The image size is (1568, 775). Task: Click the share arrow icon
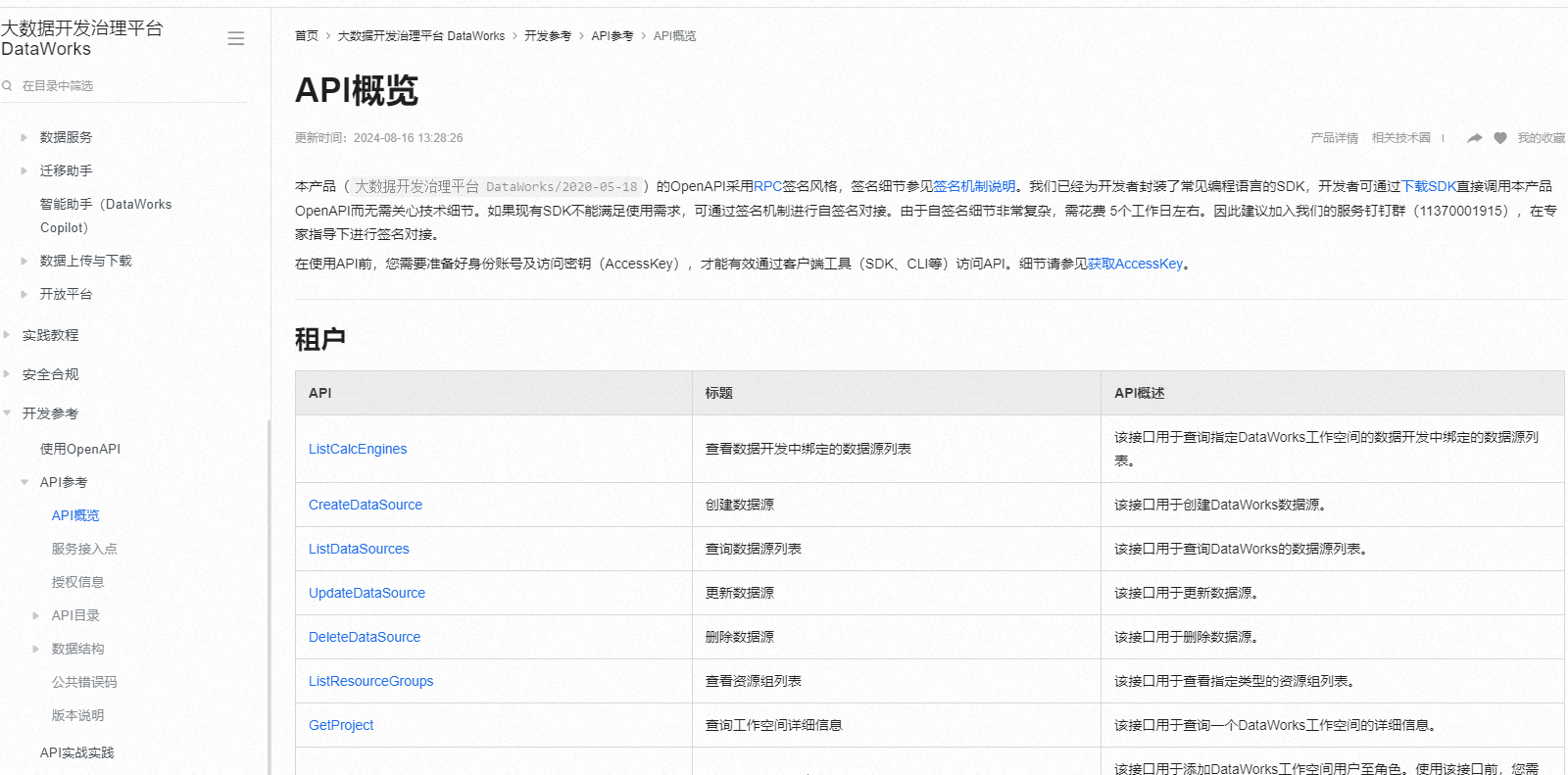(x=1474, y=138)
